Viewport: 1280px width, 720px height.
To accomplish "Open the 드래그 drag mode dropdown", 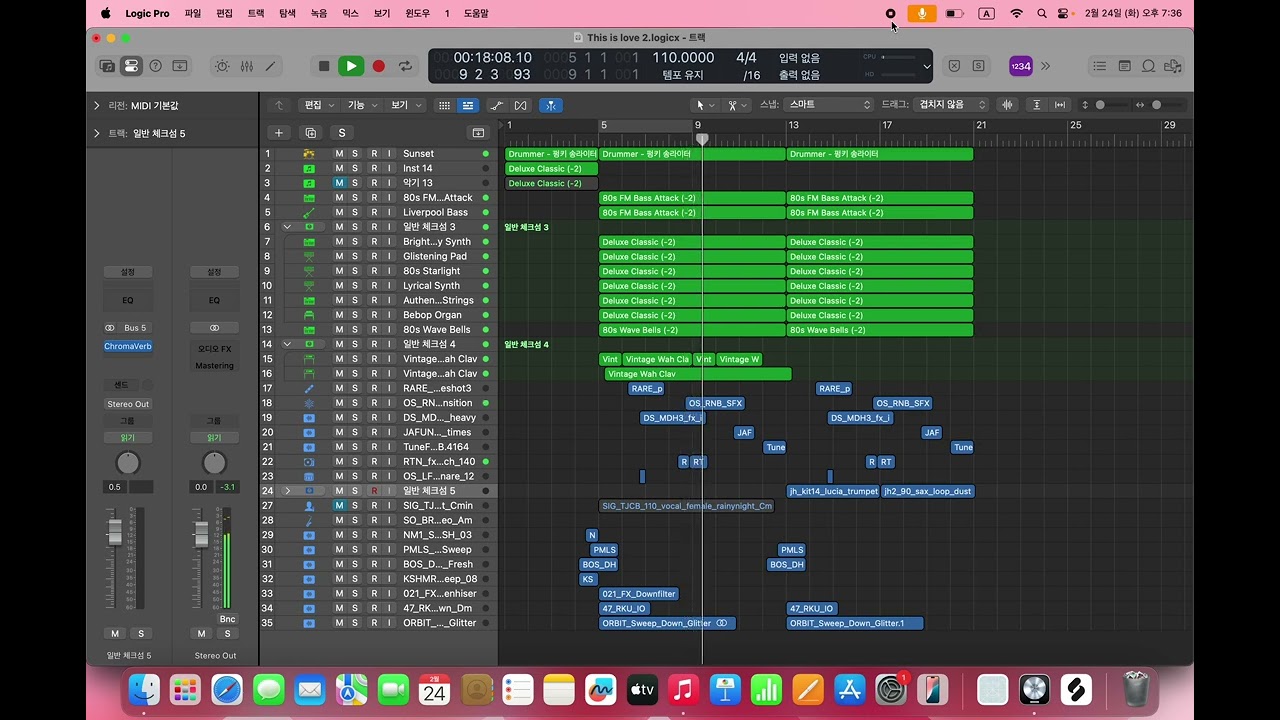I will point(952,105).
